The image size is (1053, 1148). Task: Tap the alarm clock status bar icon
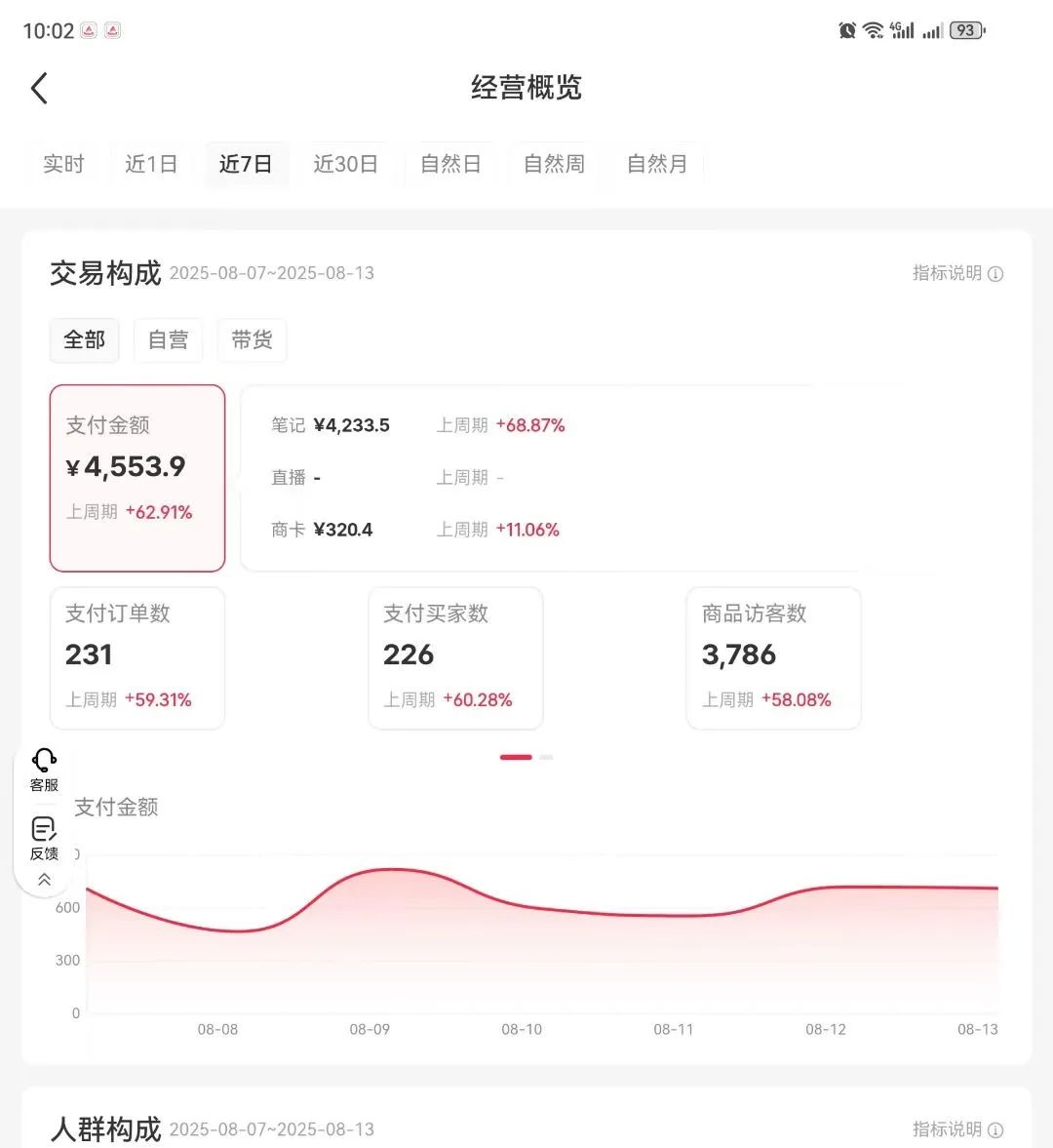tap(850, 29)
